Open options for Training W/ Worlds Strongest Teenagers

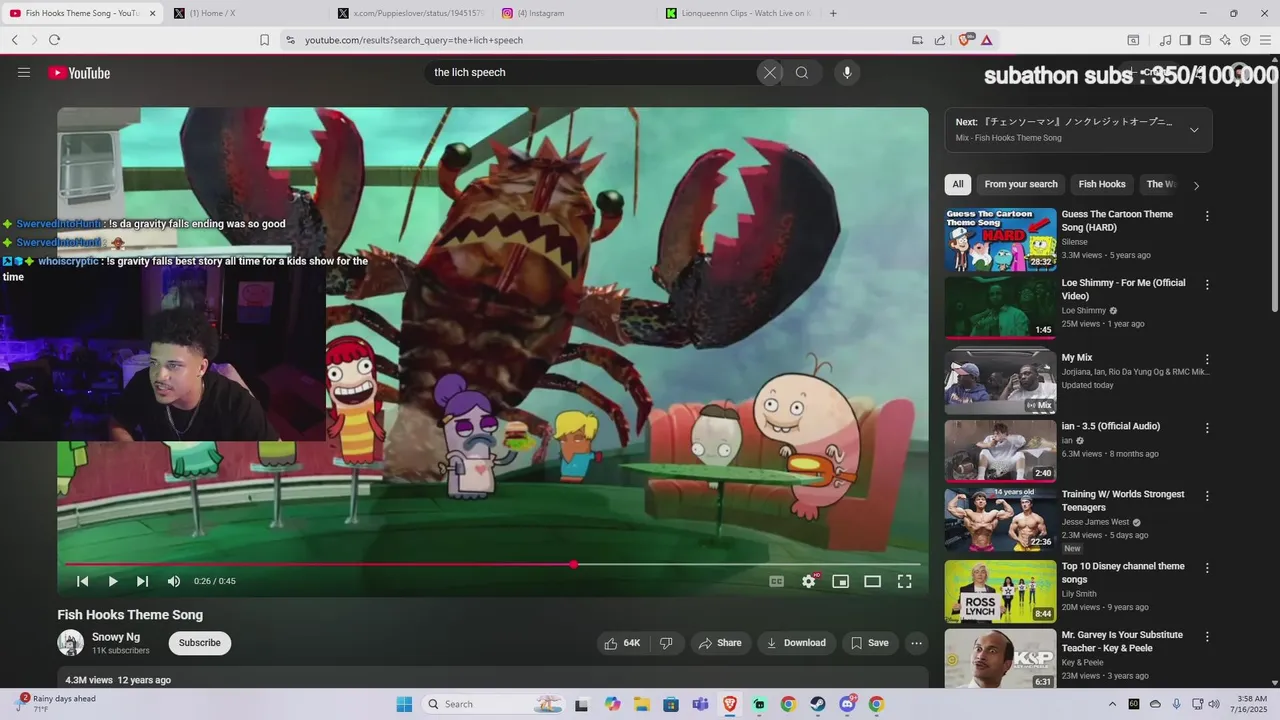click(x=1207, y=496)
